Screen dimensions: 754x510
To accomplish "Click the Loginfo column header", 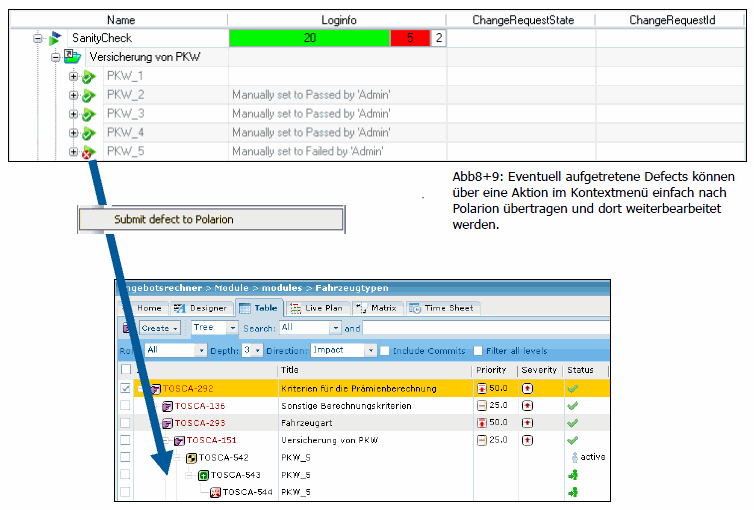I will tap(339, 20).
